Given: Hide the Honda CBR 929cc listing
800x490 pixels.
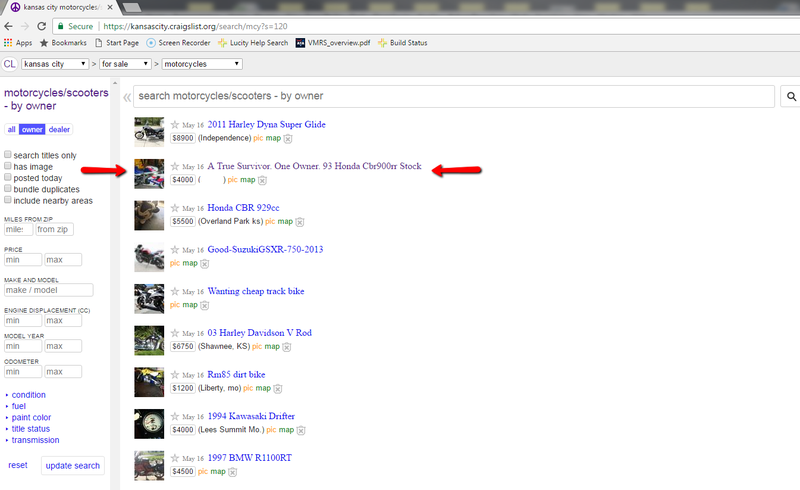Looking at the screenshot, I should 300,222.
